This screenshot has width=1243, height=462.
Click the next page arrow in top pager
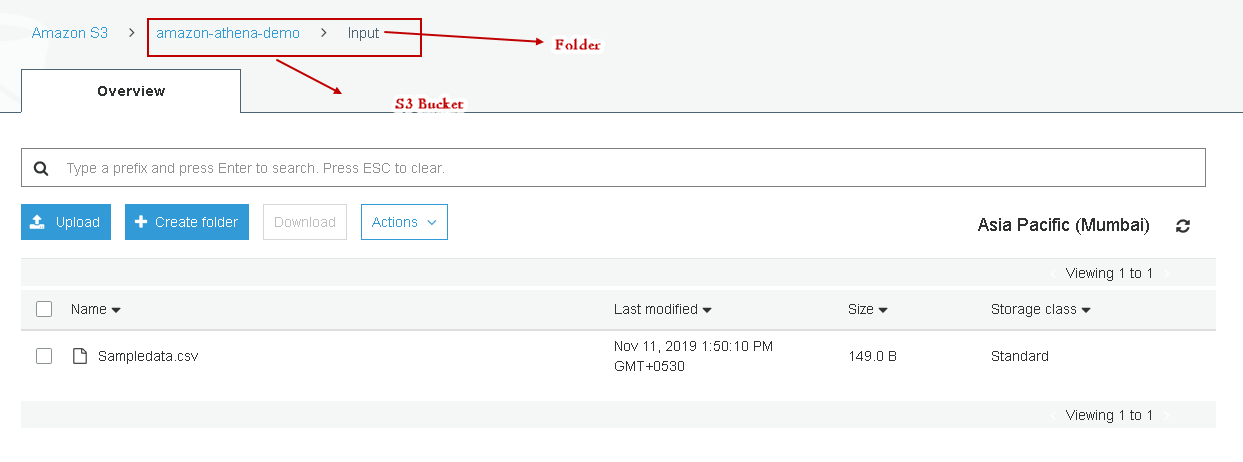[x=1166, y=273]
